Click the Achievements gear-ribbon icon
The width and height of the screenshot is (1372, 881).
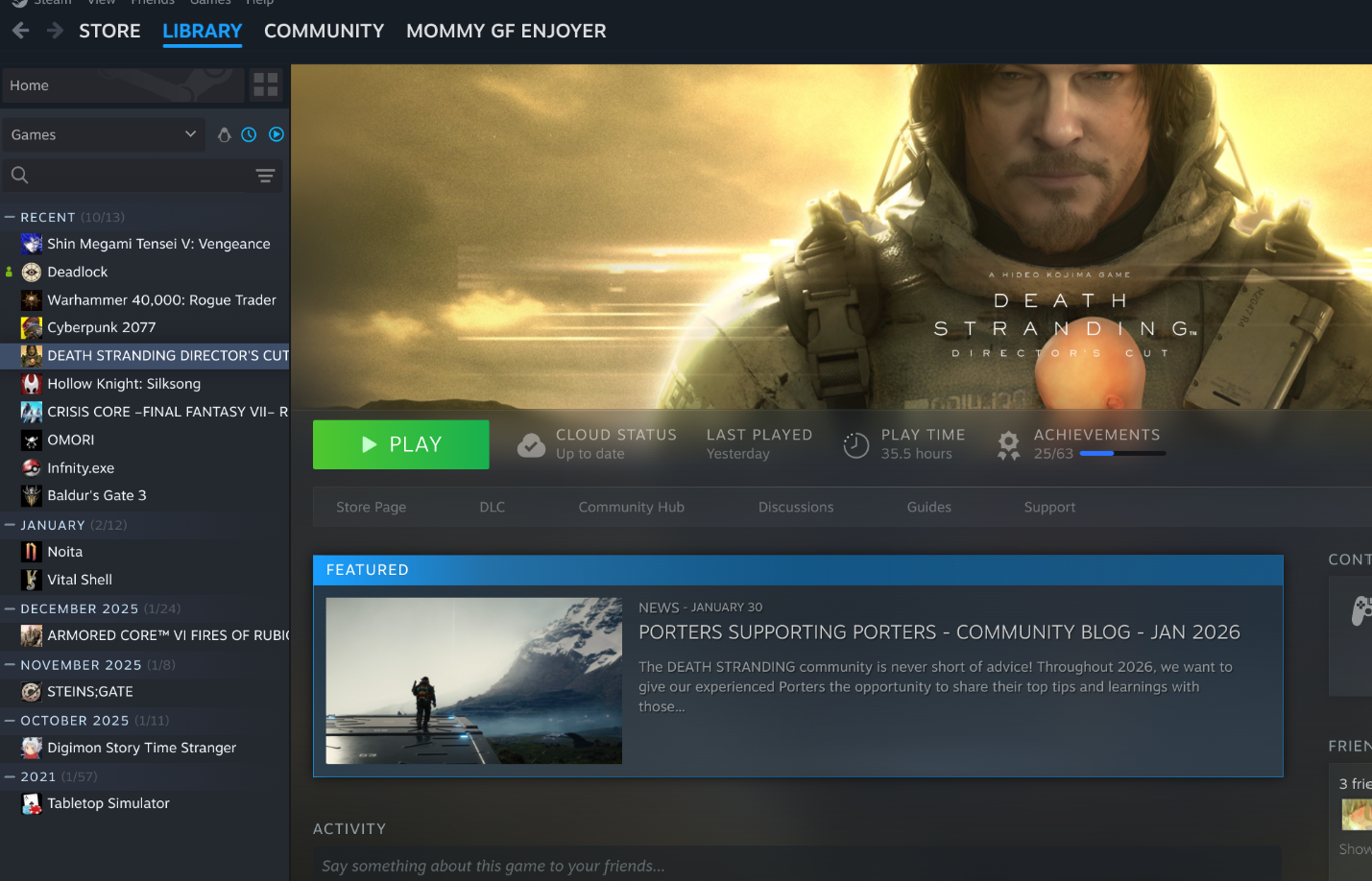click(1008, 445)
